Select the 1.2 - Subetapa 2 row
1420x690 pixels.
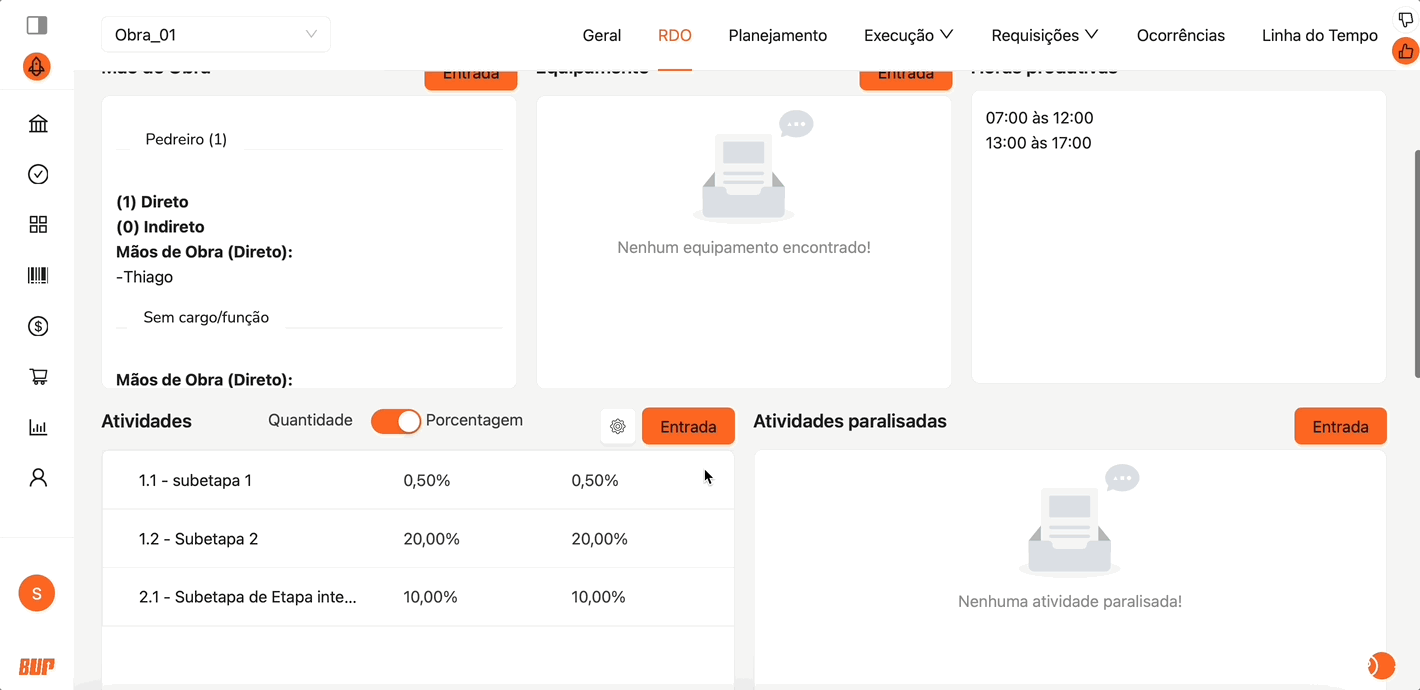417,539
